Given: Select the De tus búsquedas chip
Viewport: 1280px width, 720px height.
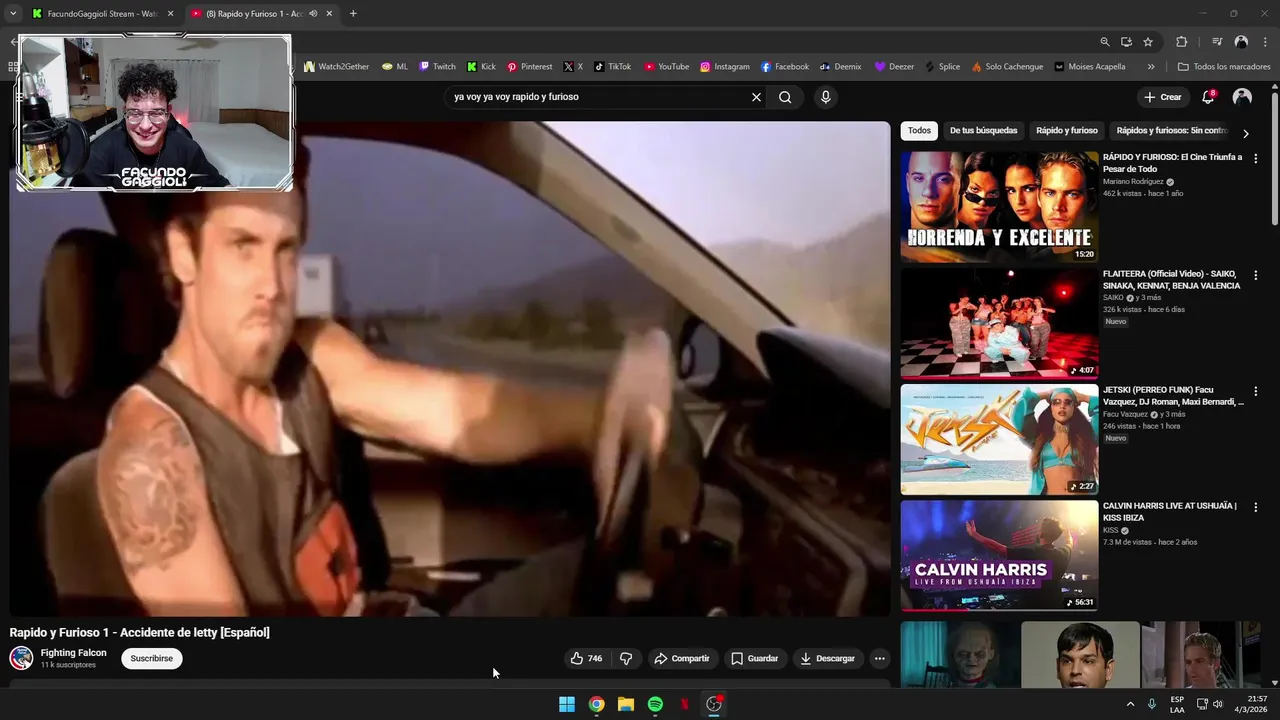Looking at the screenshot, I should [x=983, y=131].
